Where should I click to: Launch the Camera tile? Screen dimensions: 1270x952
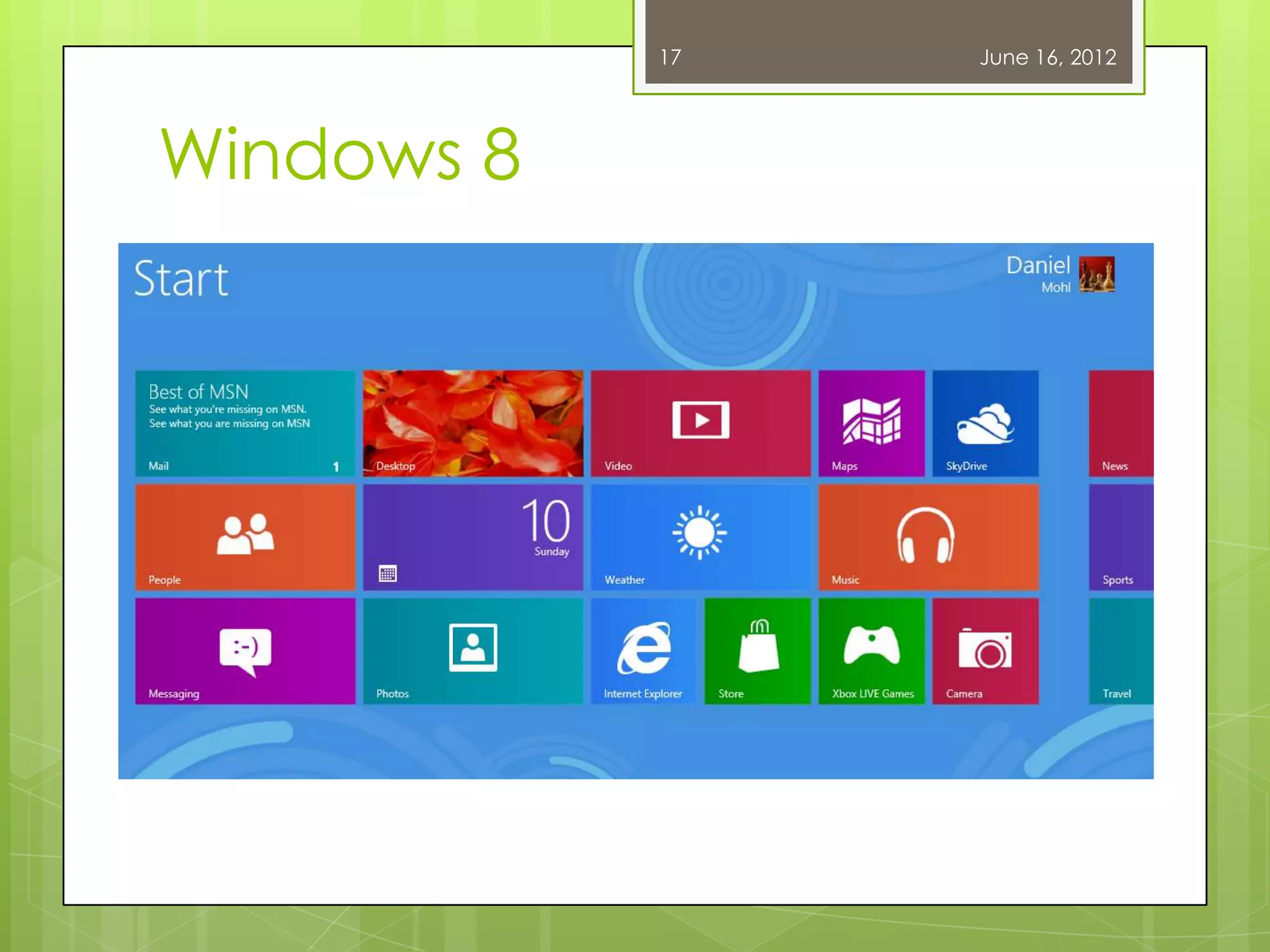(985, 651)
